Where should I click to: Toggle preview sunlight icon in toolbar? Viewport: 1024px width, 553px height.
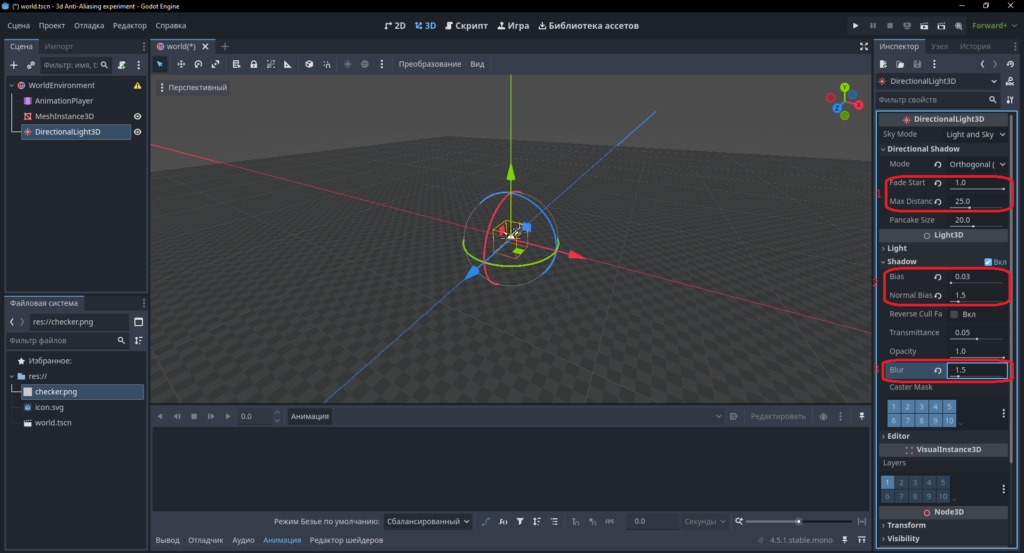pyautogui.click(x=347, y=64)
